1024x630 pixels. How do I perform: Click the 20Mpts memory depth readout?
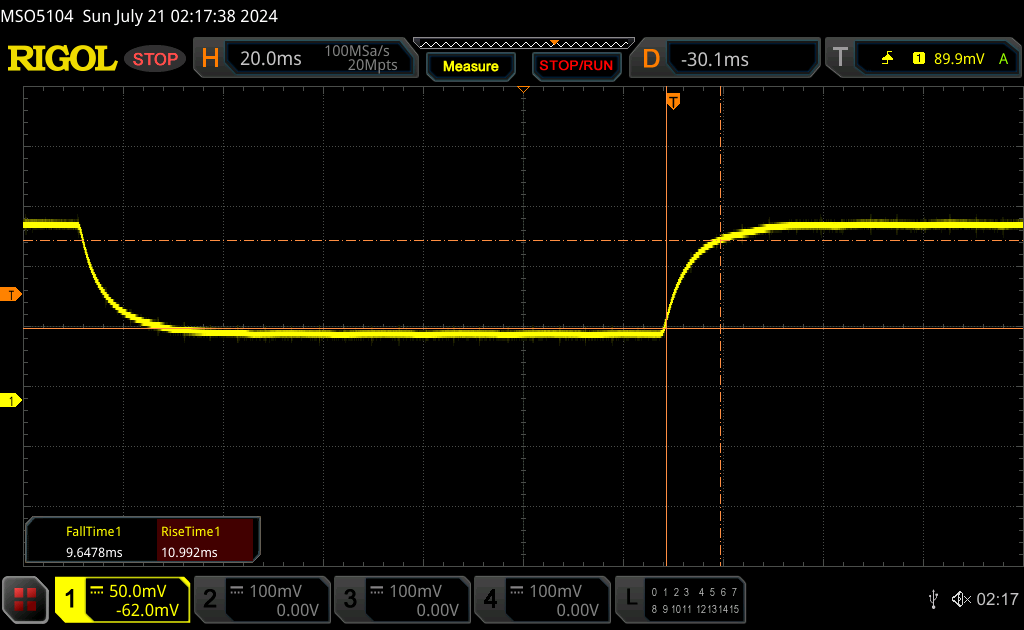(372, 65)
